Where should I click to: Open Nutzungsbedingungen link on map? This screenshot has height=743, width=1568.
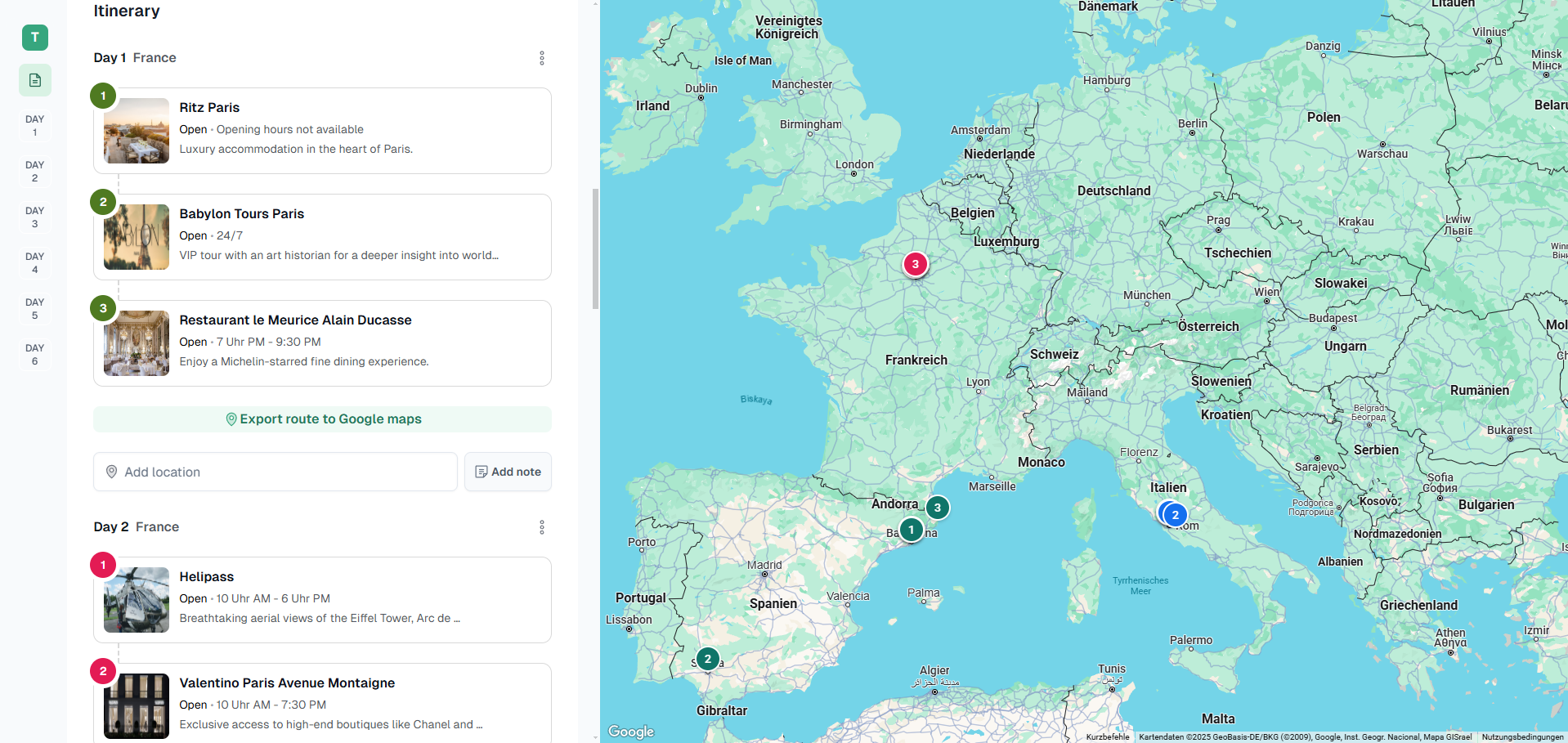(1521, 736)
